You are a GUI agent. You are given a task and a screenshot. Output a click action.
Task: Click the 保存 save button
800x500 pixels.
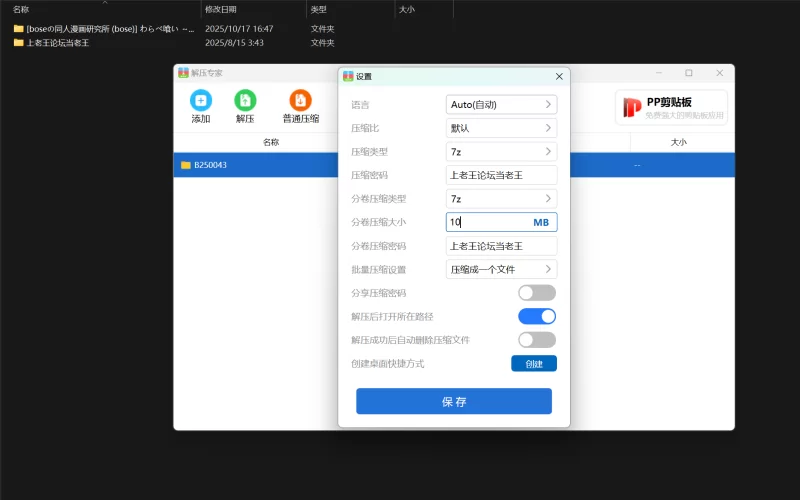coord(454,401)
